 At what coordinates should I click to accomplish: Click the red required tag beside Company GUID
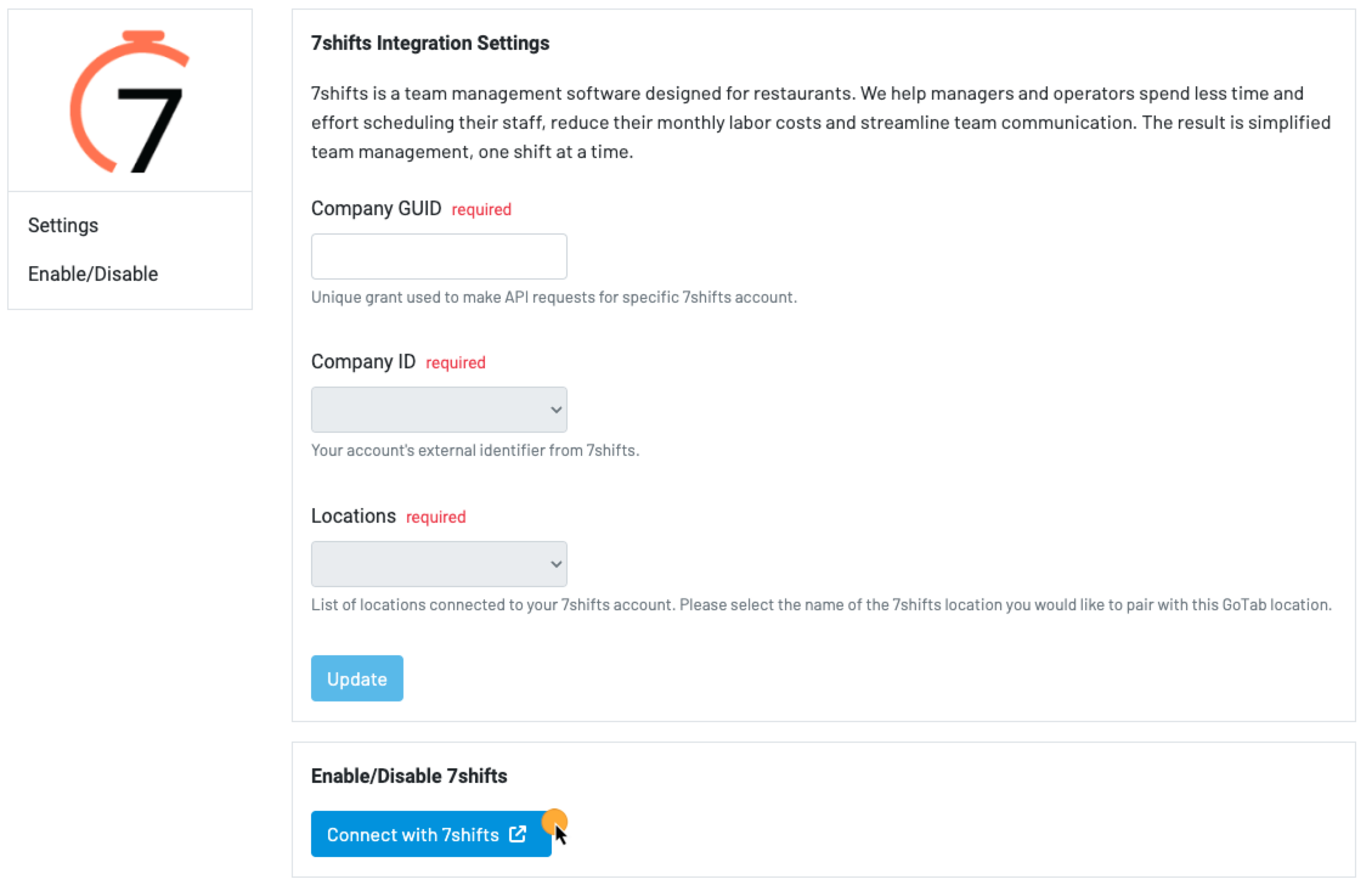tap(481, 210)
